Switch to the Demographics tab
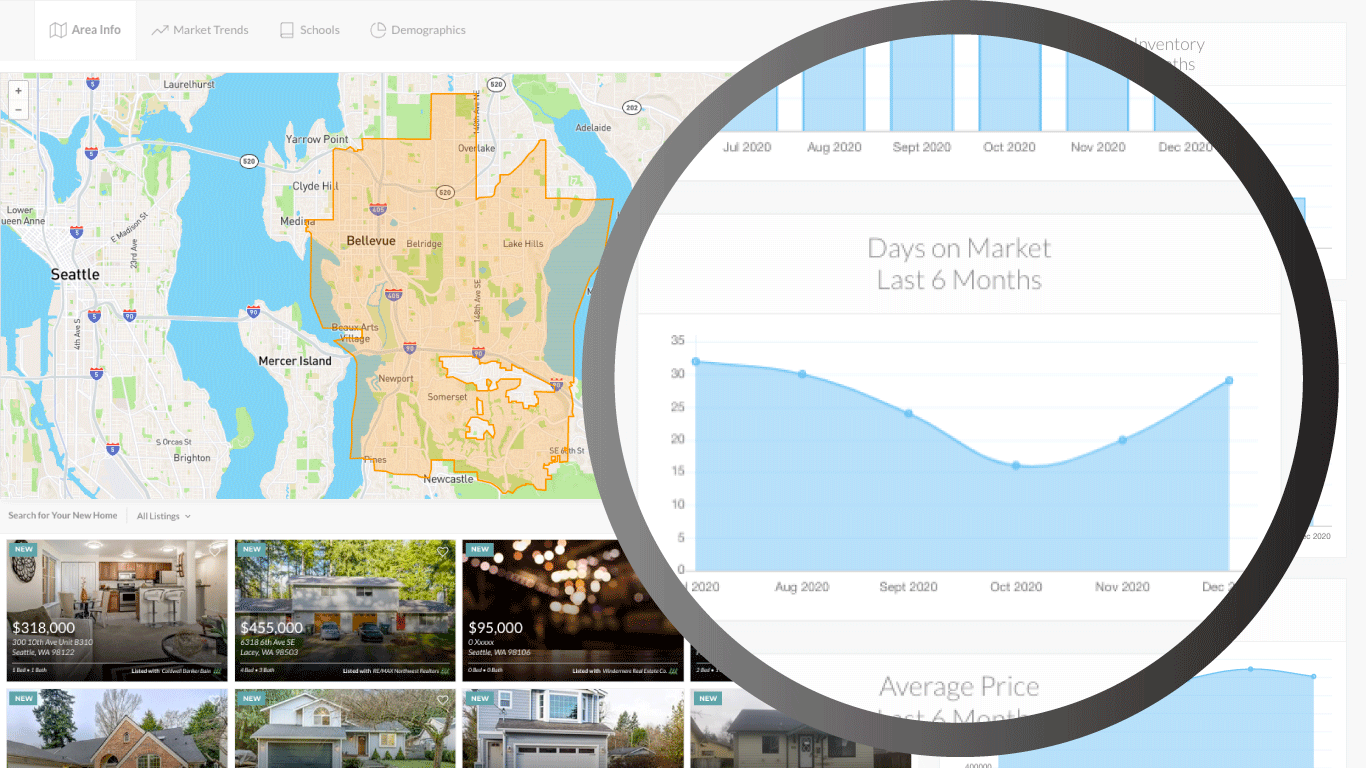 [x=418, y=30]
